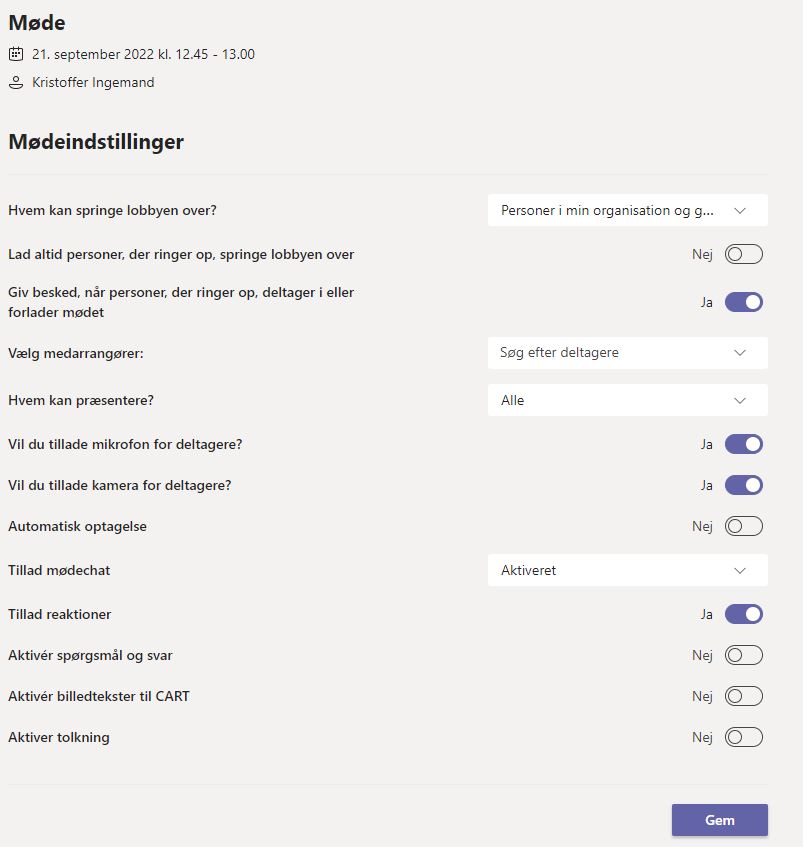Enable Automatisk optagelse
The height and width of the screenshot is (847, 803).
point(742,525)
